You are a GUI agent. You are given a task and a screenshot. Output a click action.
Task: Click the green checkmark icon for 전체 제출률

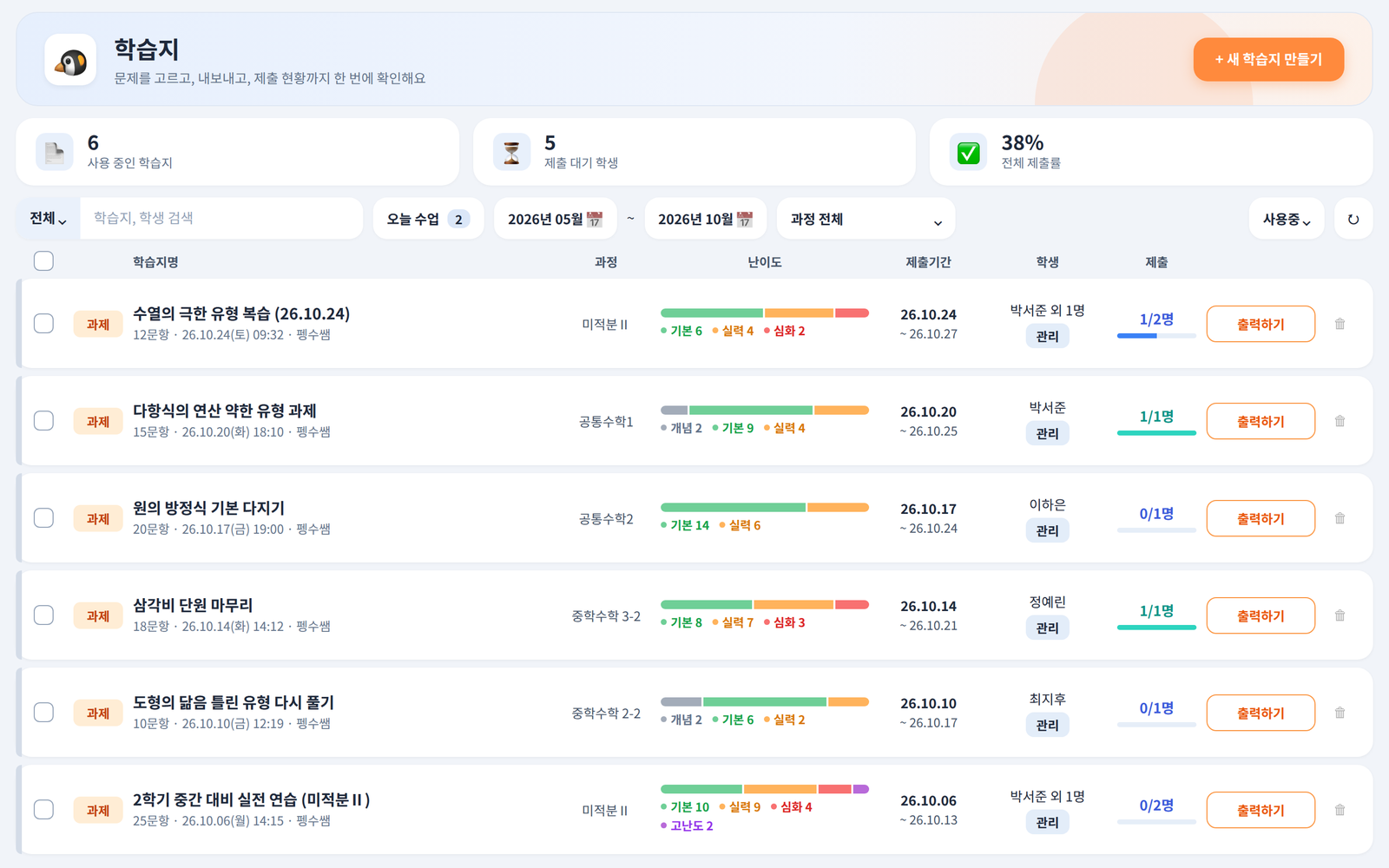(968, 152)
